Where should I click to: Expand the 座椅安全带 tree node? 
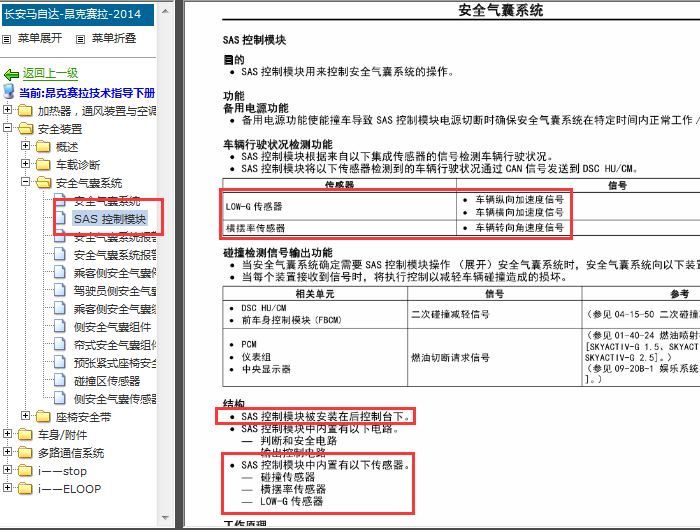pyautogui.click(x=25, y=416)
